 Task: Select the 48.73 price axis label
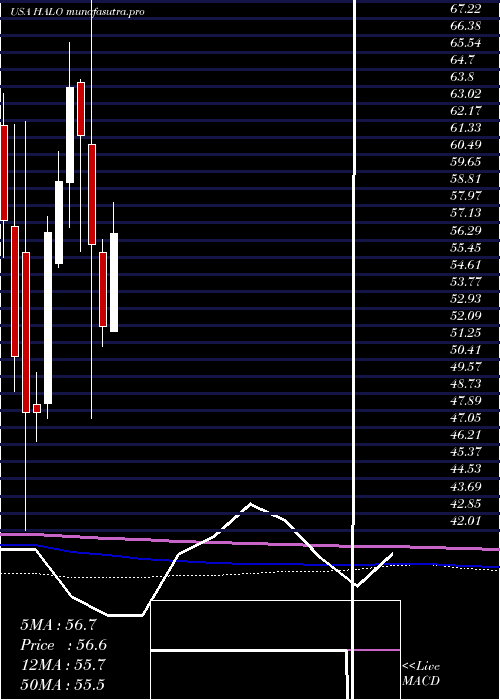point(465,383)
